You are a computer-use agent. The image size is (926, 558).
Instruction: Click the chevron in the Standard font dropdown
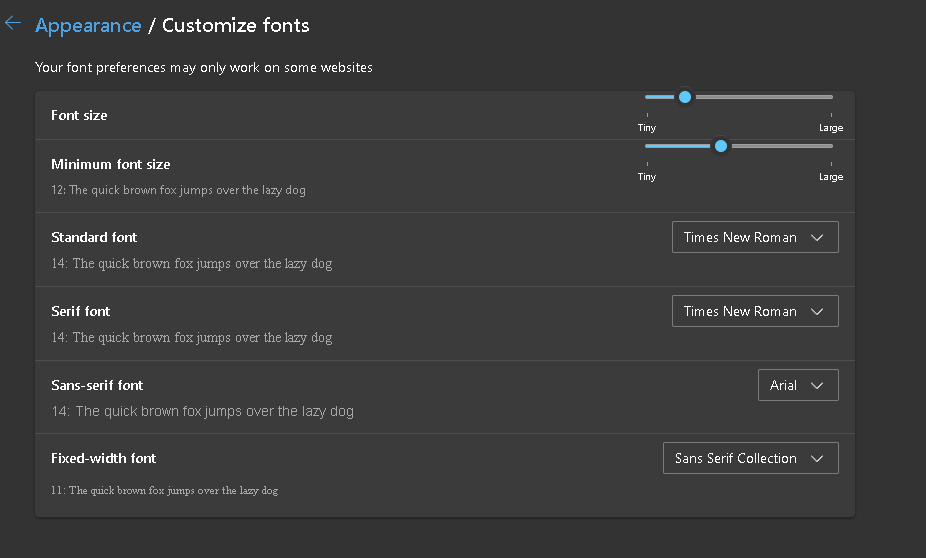click(817, 237)
